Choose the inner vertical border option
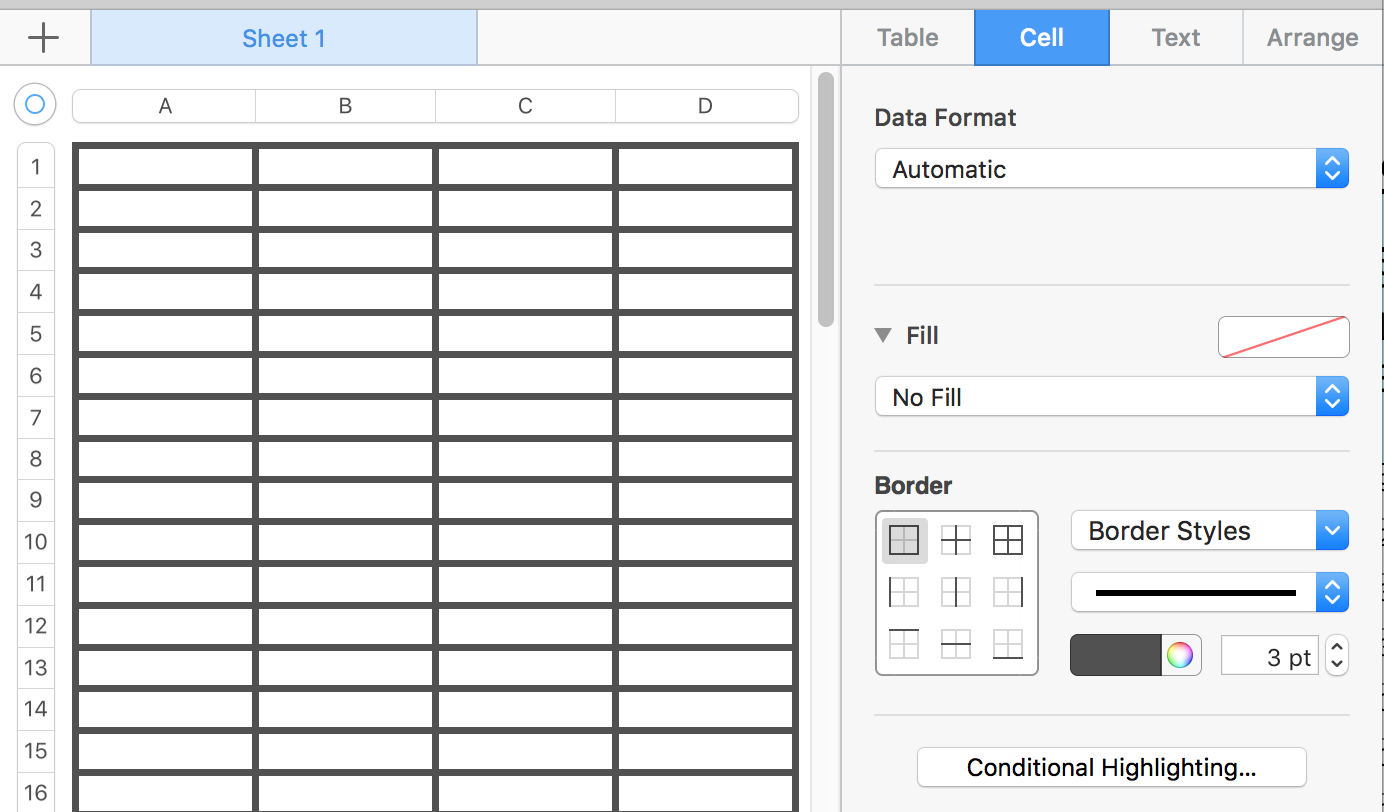 [956, 593]
